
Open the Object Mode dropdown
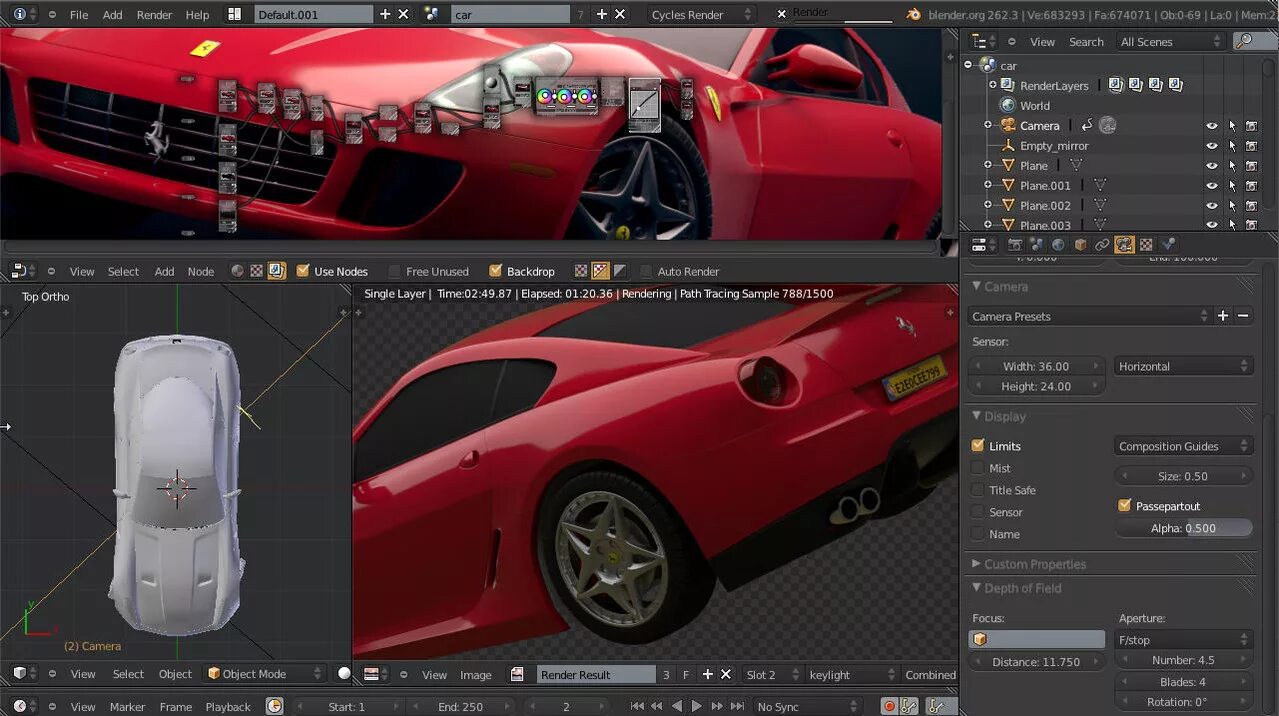coord(264,674)
